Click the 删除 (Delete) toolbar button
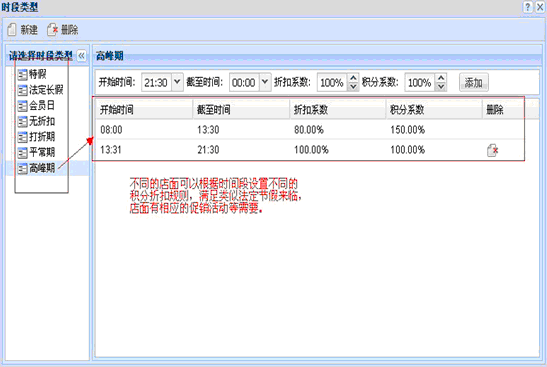Screen dimensions: 547x367 62,30
